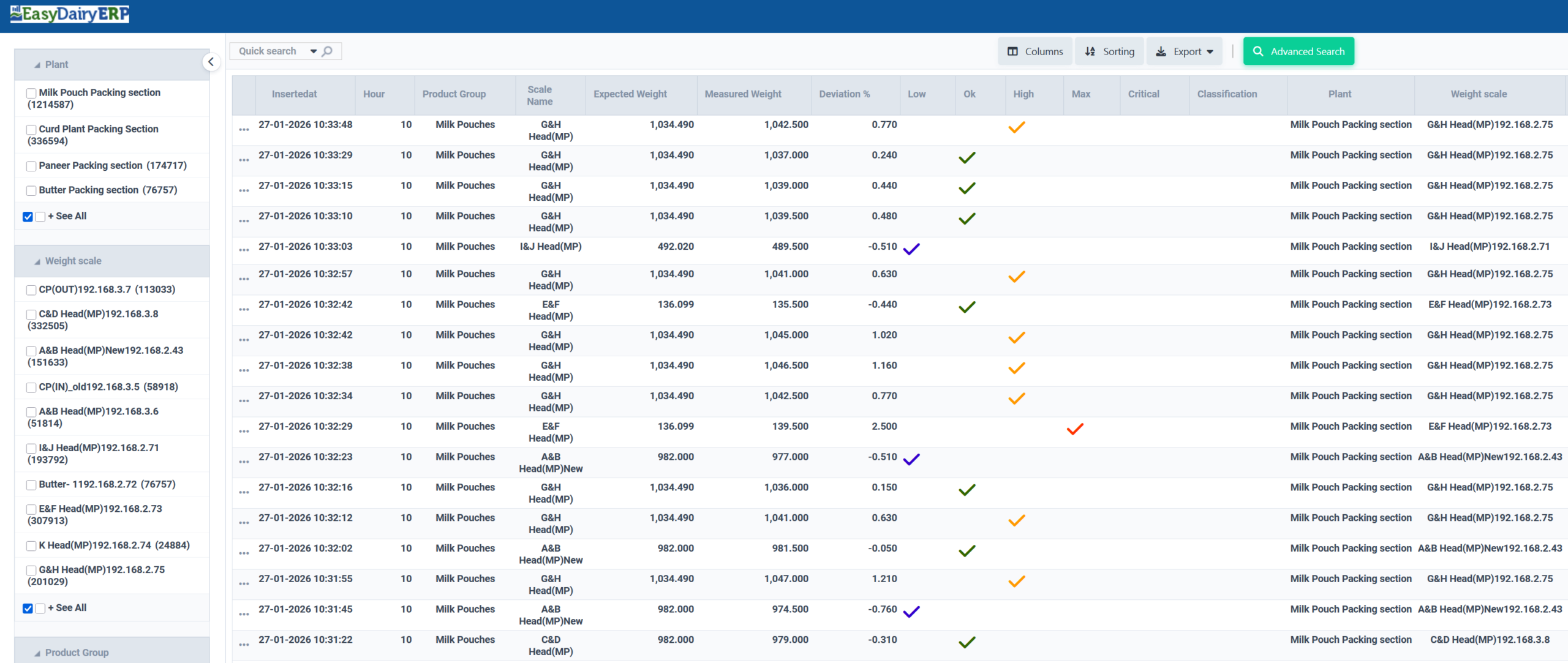
Task: Click green Ok checkmark for 10:33:29 row
Action: click(x=967, y=158)
